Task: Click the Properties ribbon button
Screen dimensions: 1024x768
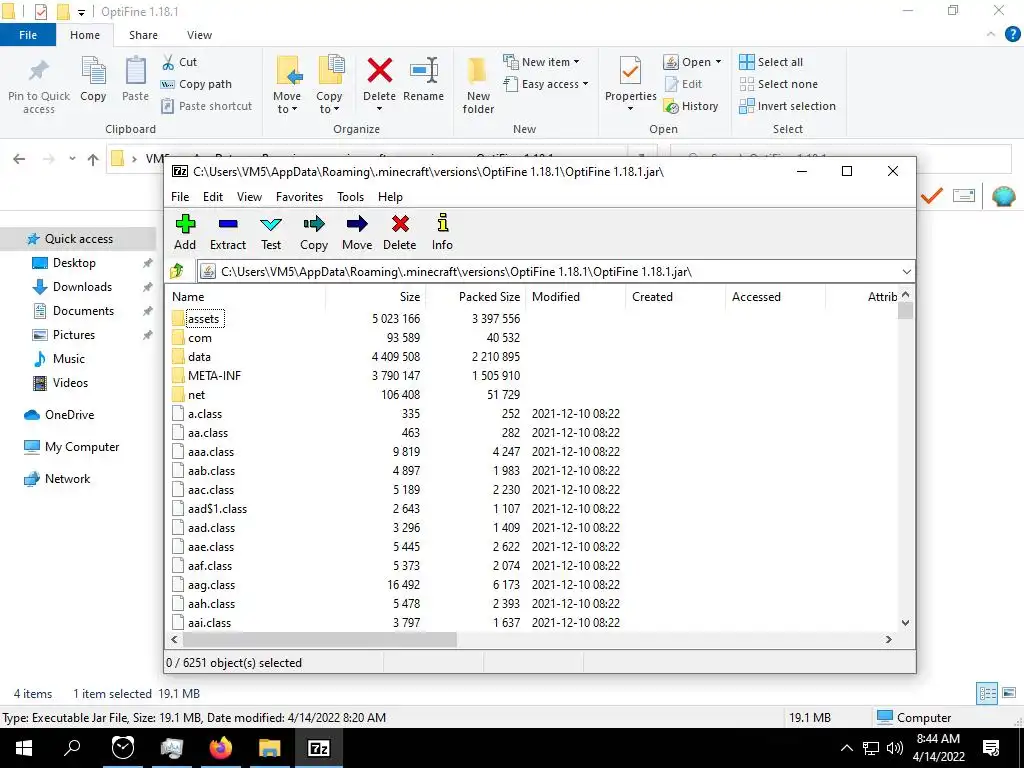Action: pos(630,85)
